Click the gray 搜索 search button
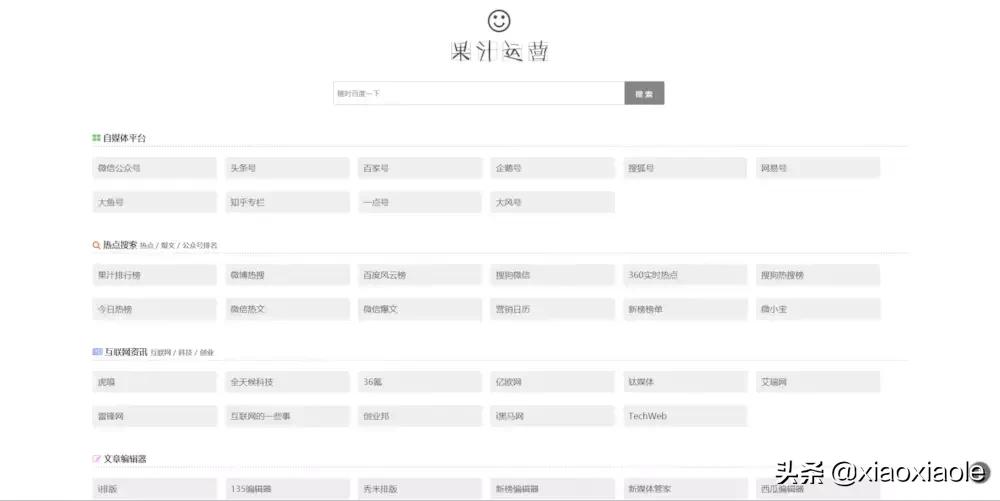1000x501 pixels. tap(644, 93)
